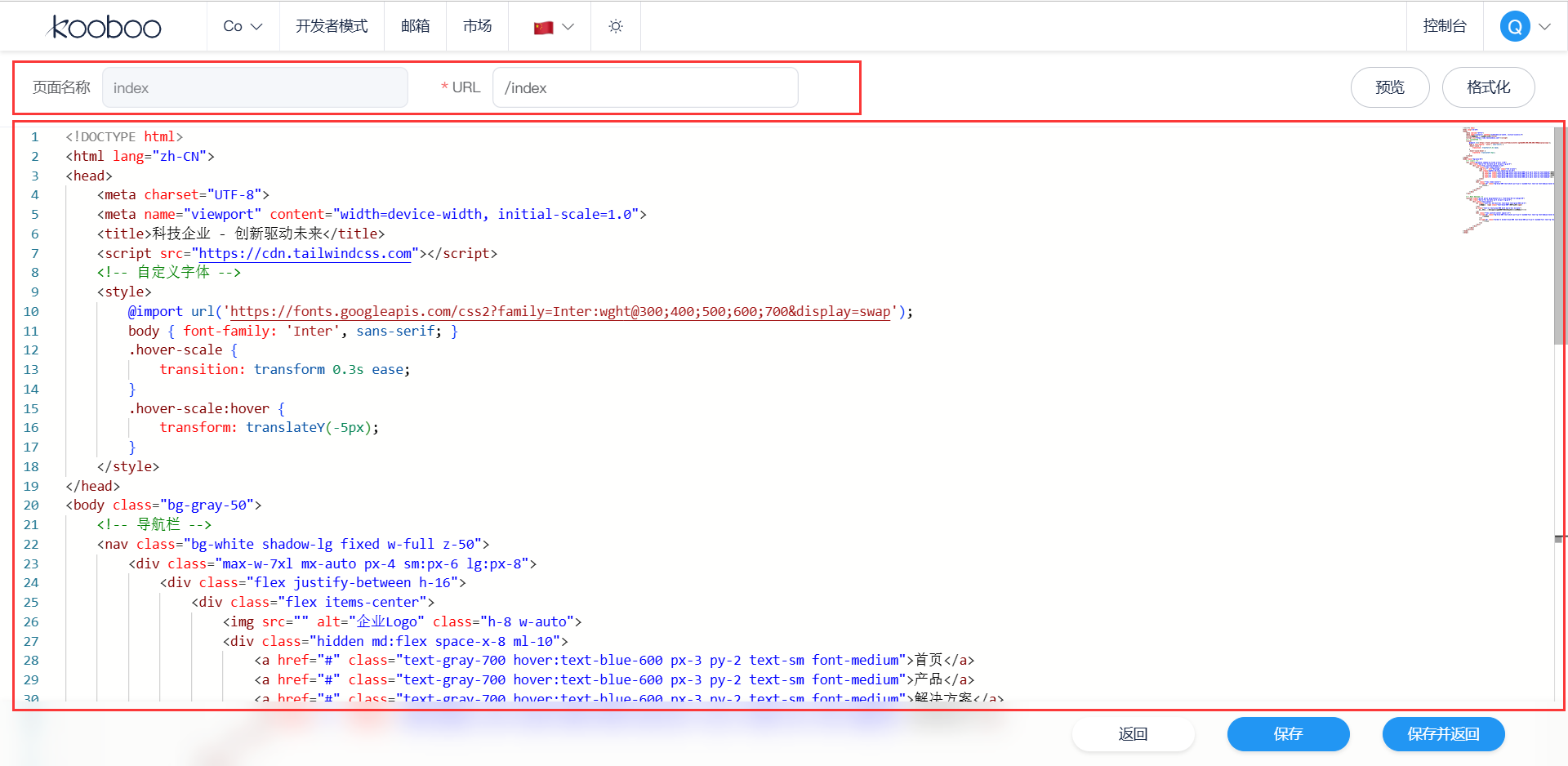
Task: Click the Kooboo logo
Action: click(x=105, y=27)
